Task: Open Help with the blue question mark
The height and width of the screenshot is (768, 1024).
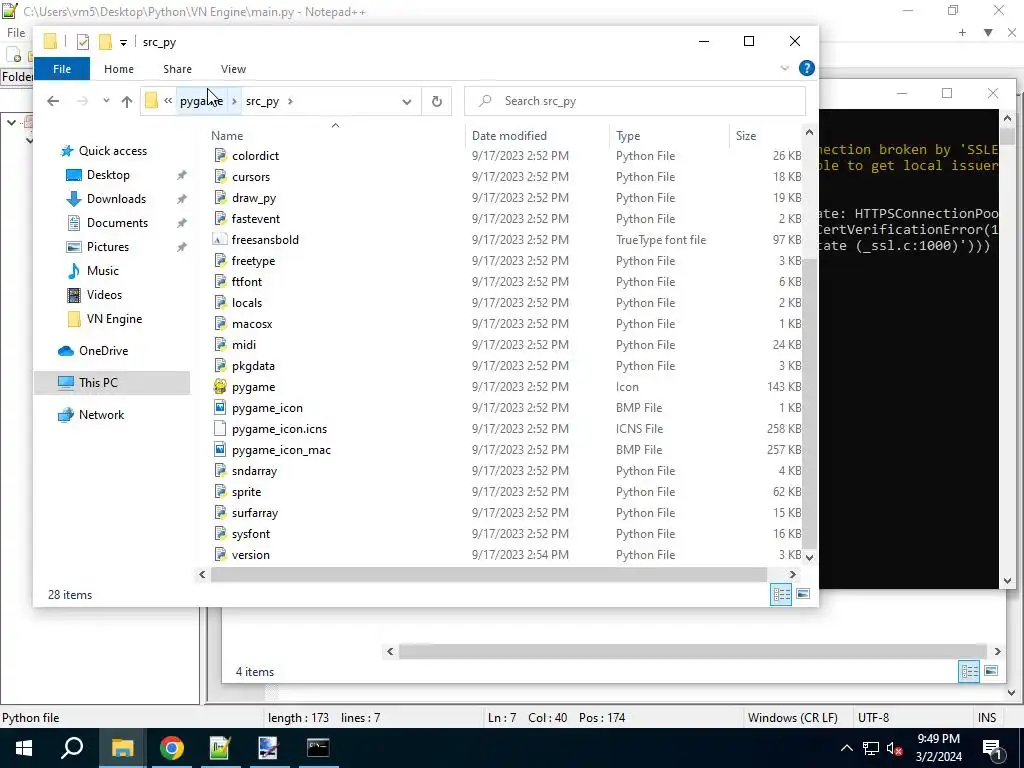Action: click(x=807, y=68)
